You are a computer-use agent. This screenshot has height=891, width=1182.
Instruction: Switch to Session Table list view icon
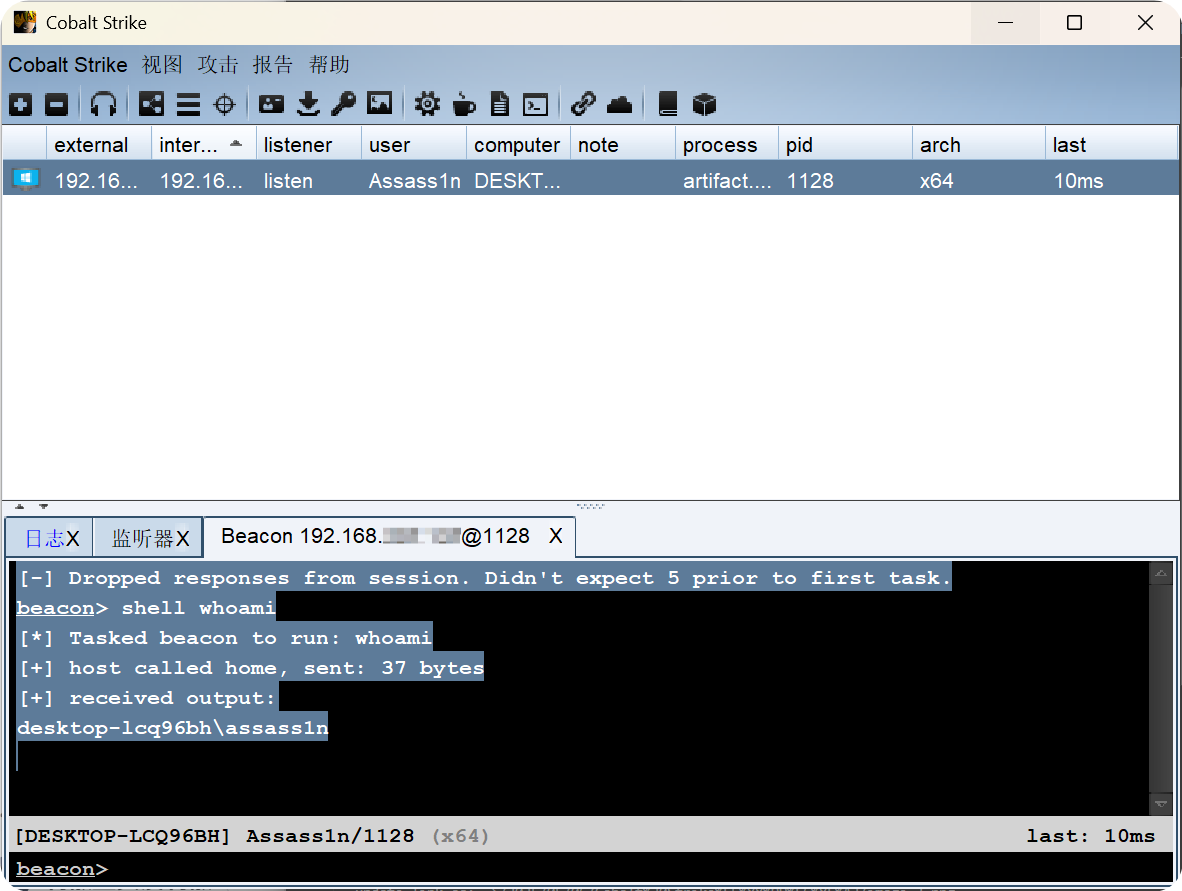point(188,104)
